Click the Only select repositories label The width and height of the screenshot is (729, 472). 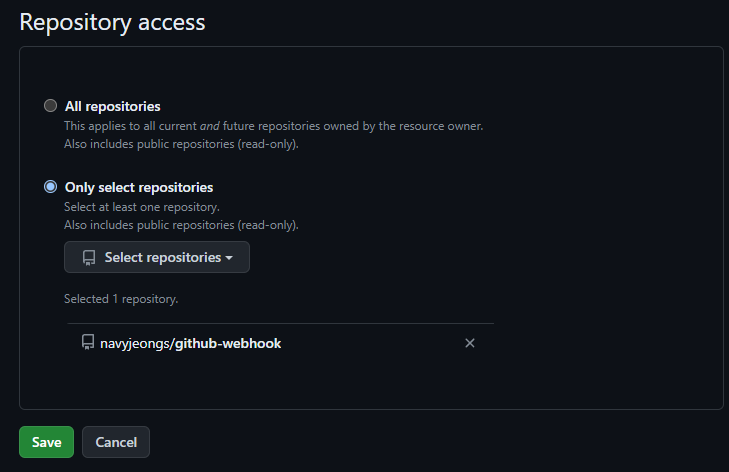(x=139, y=187)
